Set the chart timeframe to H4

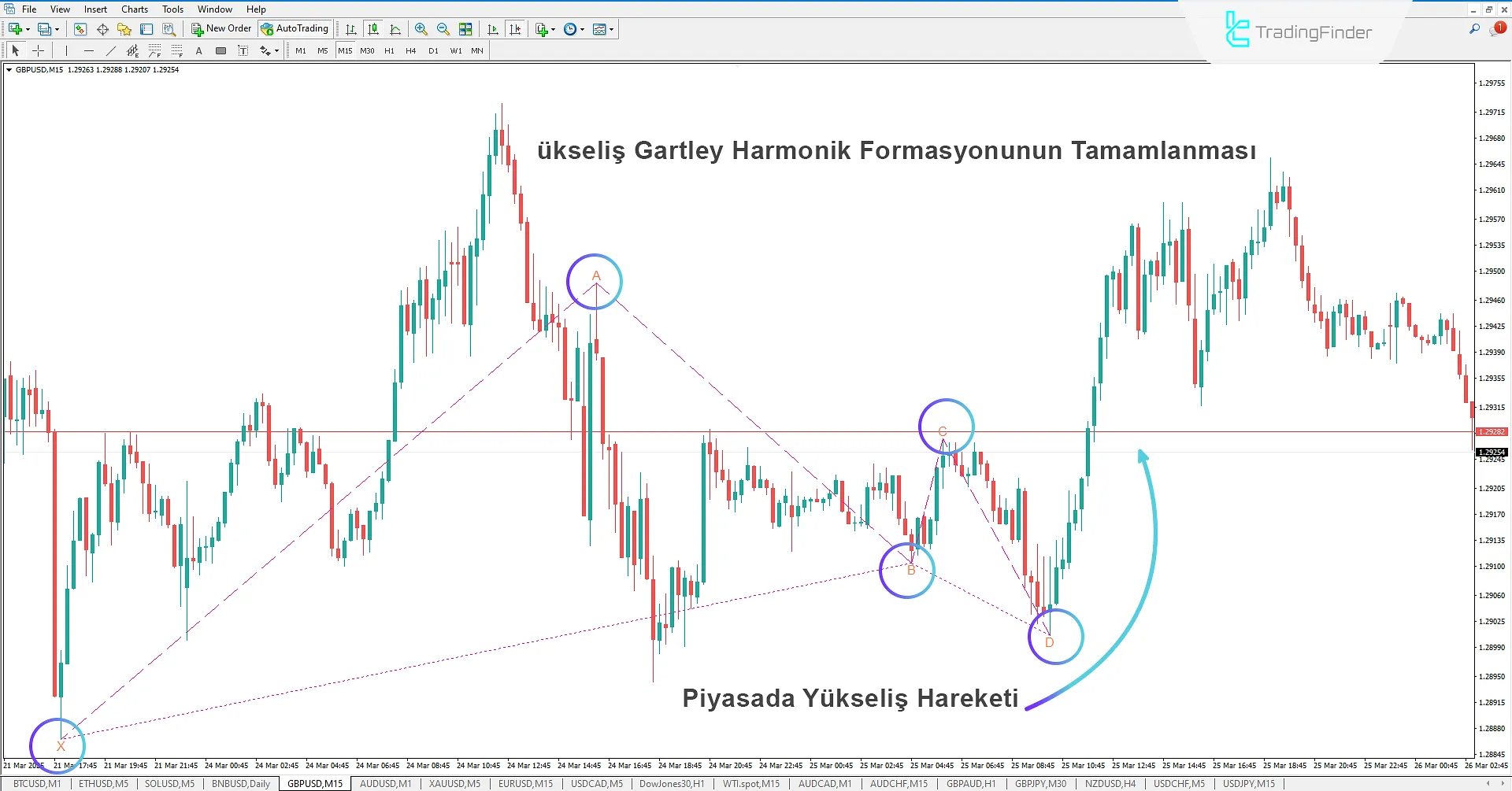tap(410, 50)
